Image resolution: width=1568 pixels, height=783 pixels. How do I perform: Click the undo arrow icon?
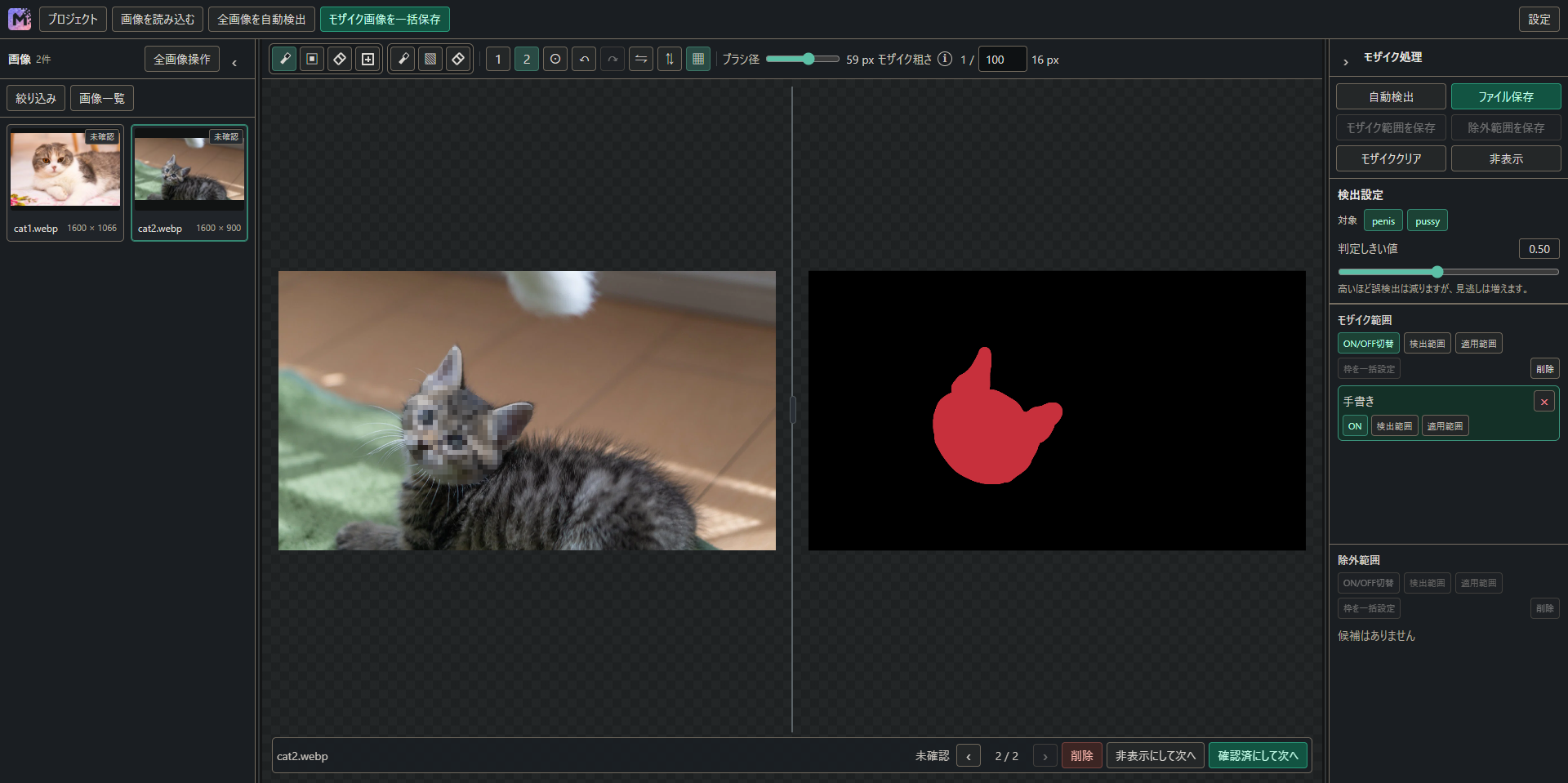pos(584,59)
